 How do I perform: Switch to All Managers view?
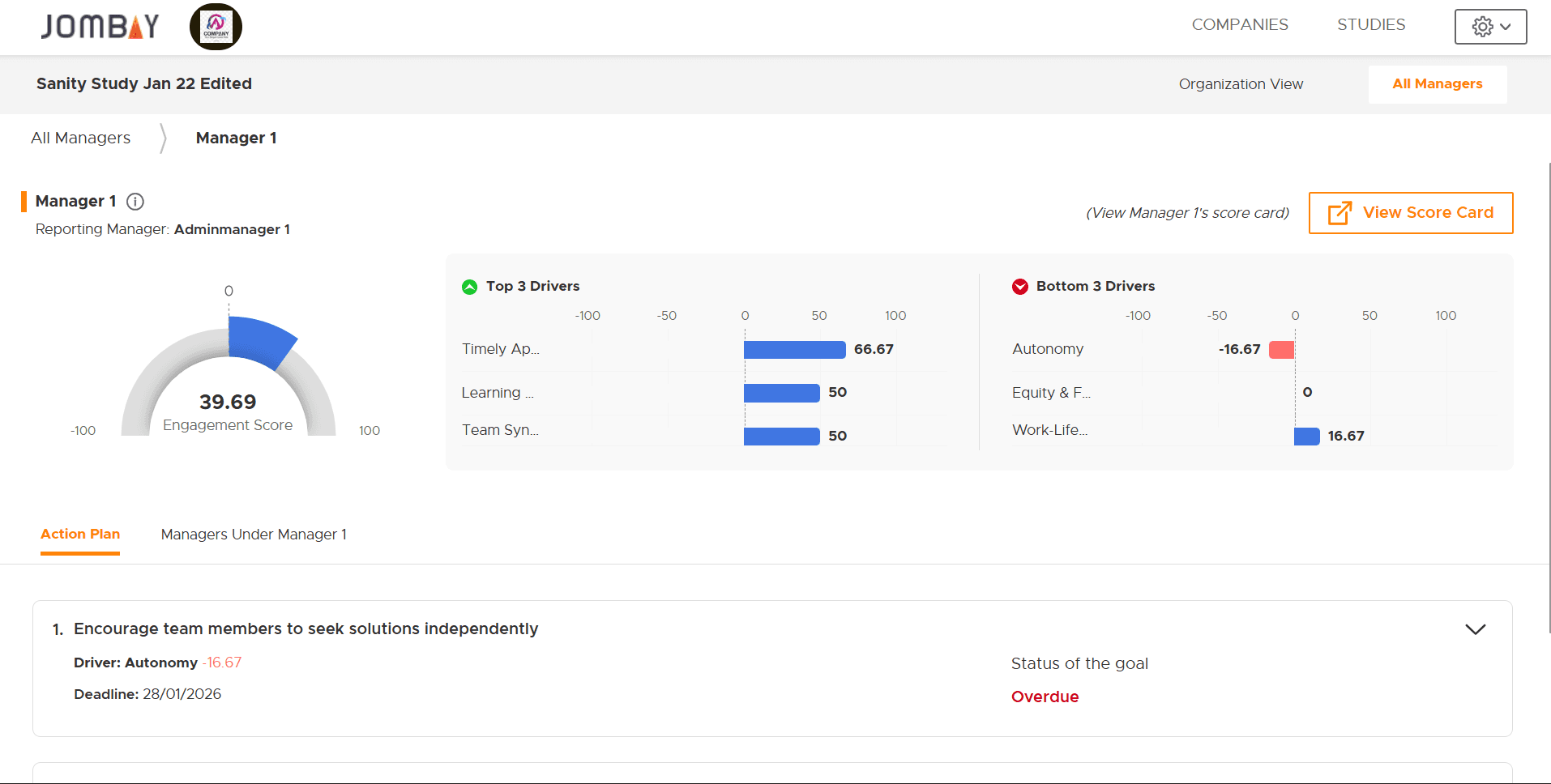click(x=1437, y=83)
